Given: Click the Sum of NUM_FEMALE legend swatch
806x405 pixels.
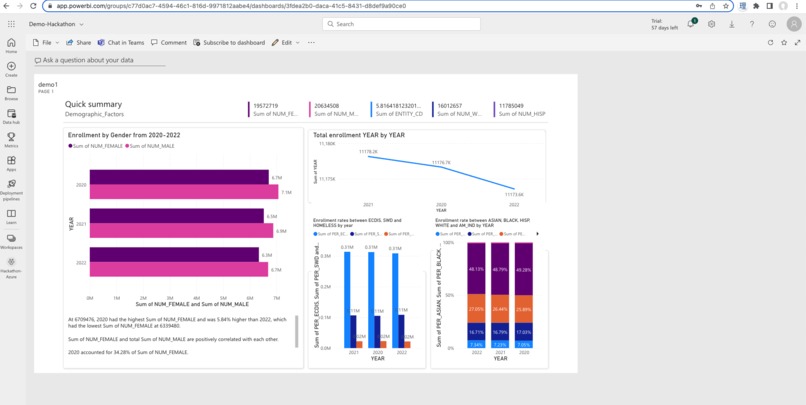Looking at the screenshot, I should click(70, 146).
